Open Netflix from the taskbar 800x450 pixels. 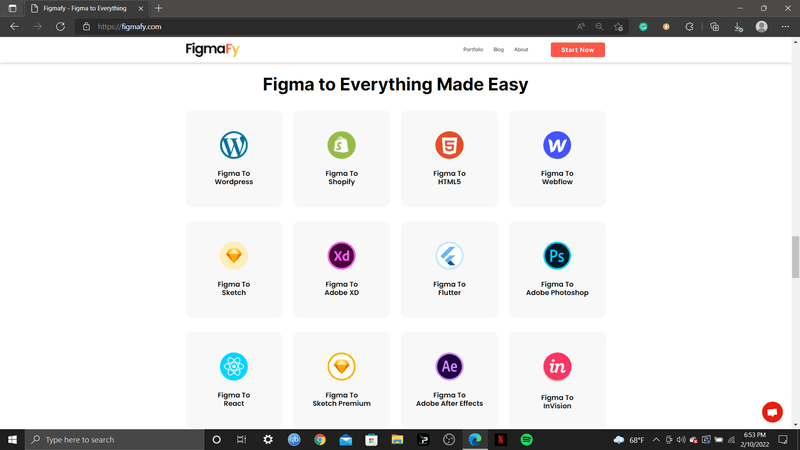tap(501, 439)
